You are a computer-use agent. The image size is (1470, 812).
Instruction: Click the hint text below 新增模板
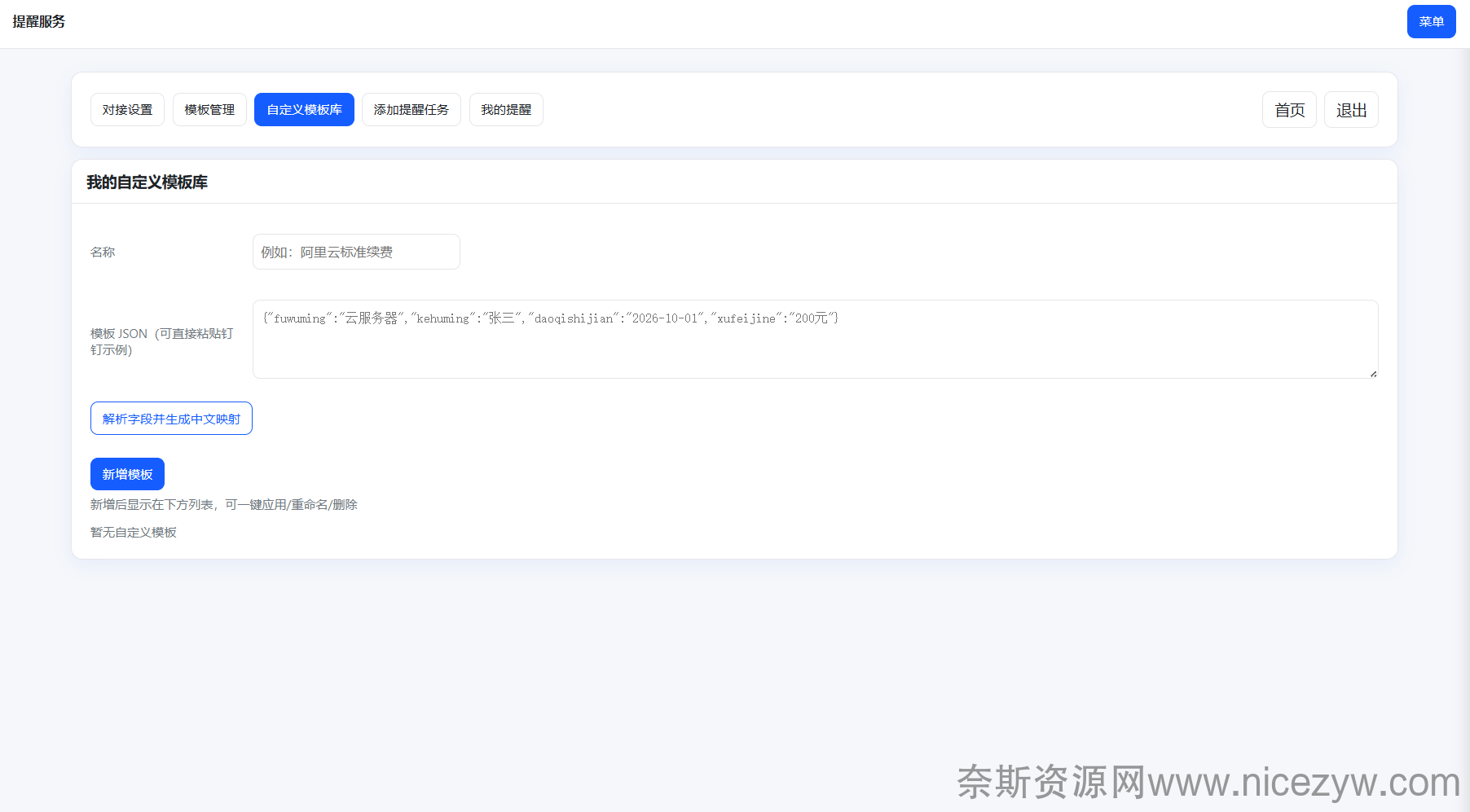(x=223, y=505)
